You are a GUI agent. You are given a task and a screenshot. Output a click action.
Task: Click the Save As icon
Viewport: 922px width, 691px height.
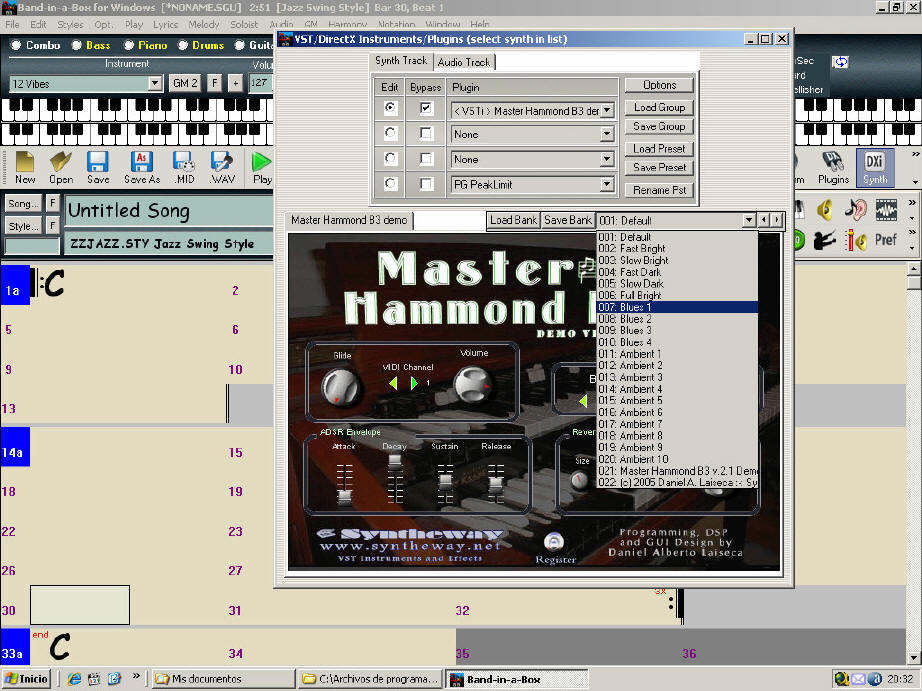tap(142, 168)
